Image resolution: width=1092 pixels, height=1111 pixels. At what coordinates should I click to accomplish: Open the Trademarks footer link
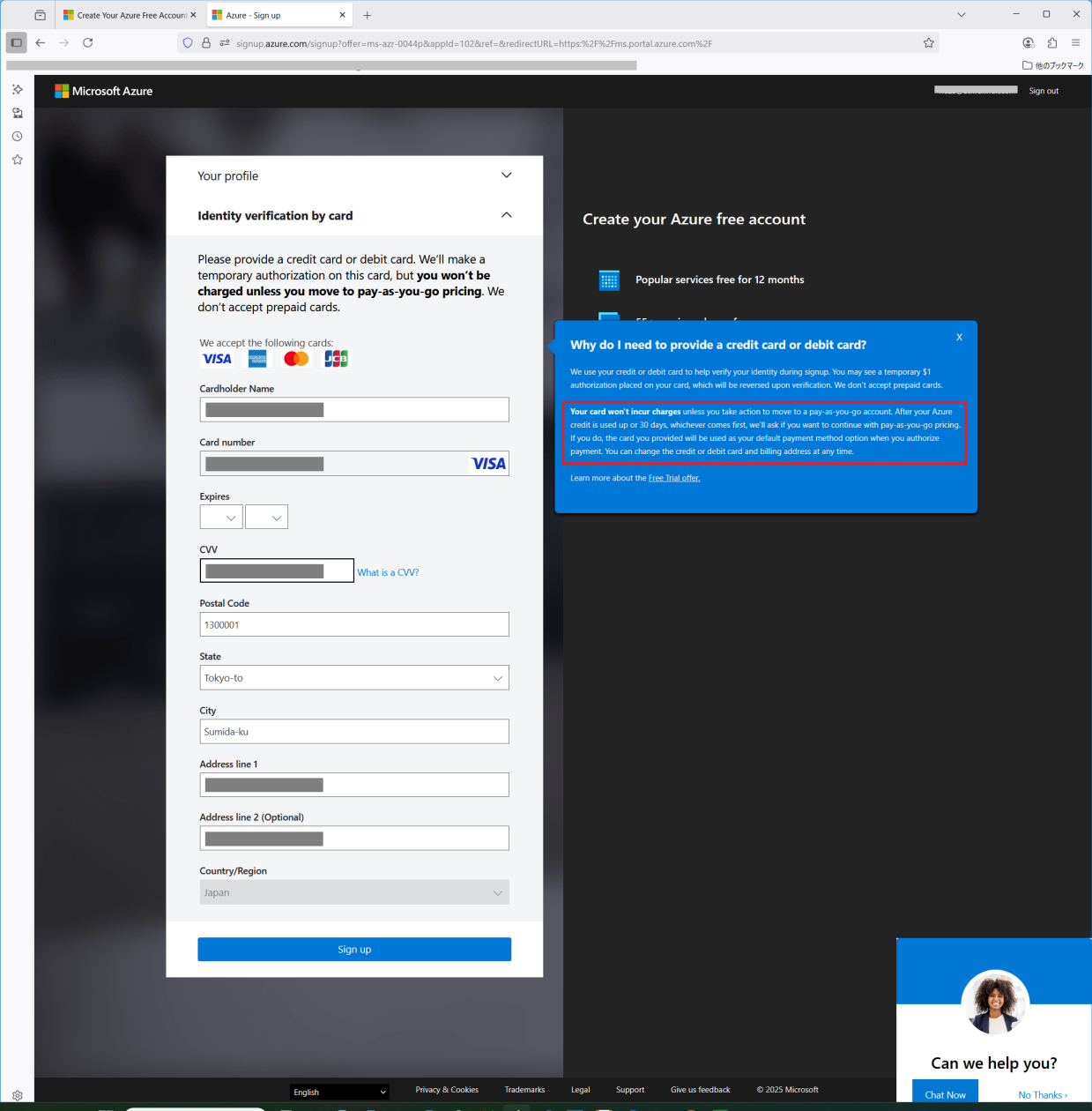tap(524, 1090)
